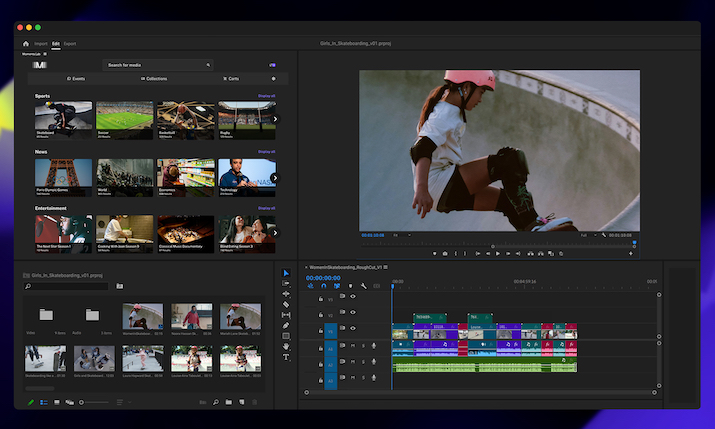Switch project panel to list view
The width and height of the screenshot is (715, 429).
pyautogui.click(x=44, y=402)
